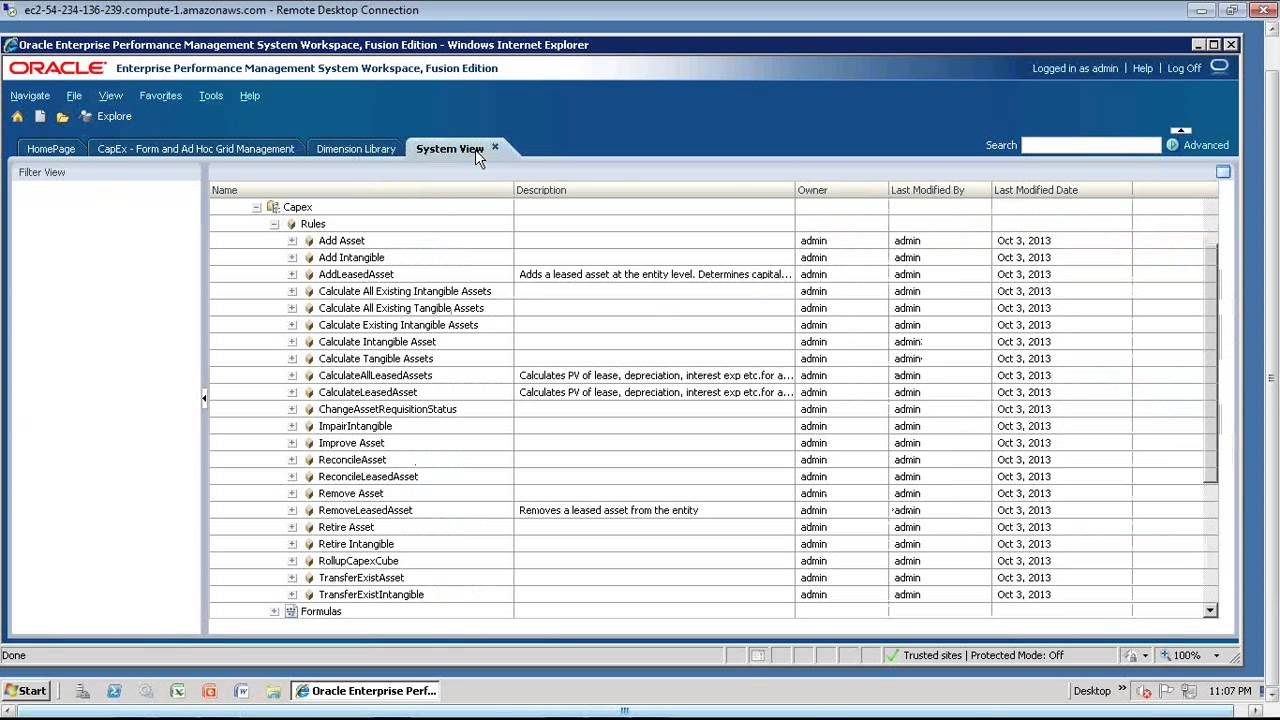Collapse the Filter View side panel arrow

[x=204, y=398]
